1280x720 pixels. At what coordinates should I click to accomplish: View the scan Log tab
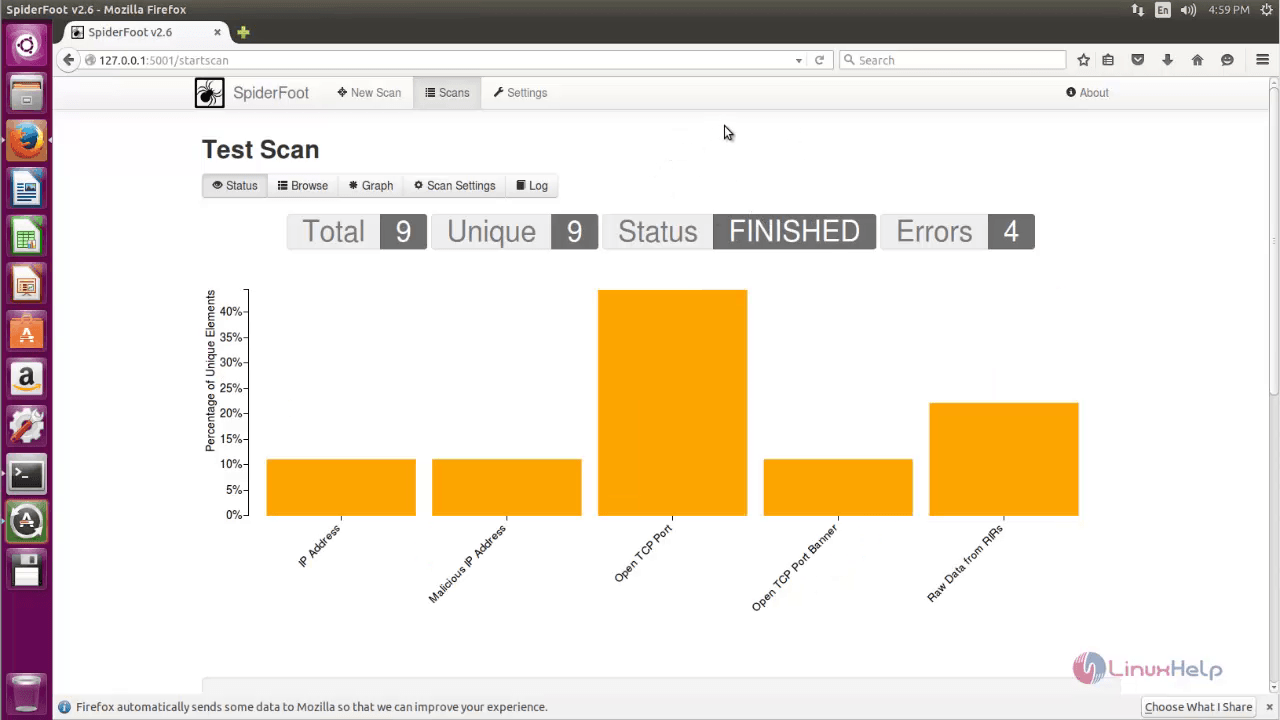click(532, 186)
